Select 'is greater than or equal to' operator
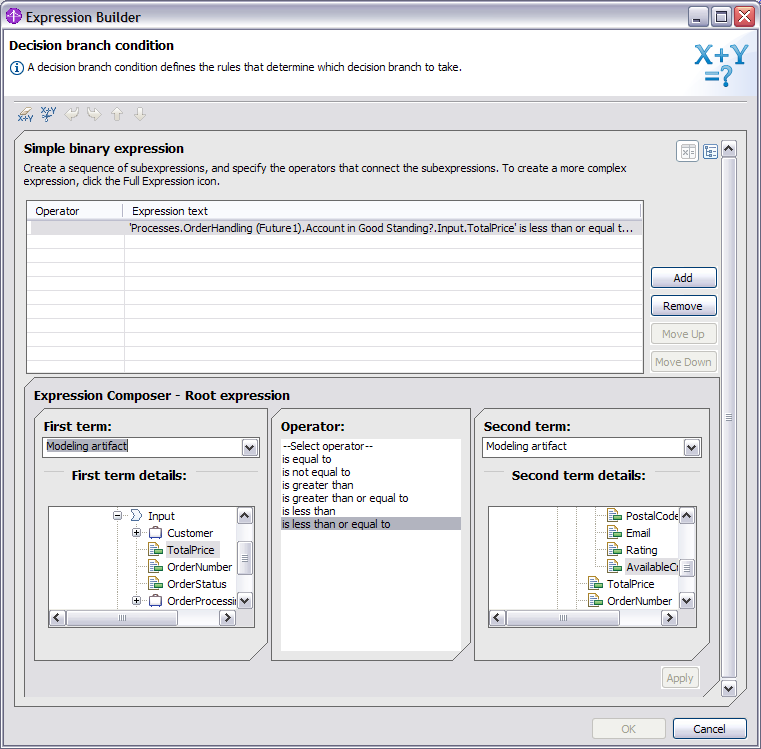Image resolution: width=761 pixels, height=749 pixels. (x=345, y=498)
